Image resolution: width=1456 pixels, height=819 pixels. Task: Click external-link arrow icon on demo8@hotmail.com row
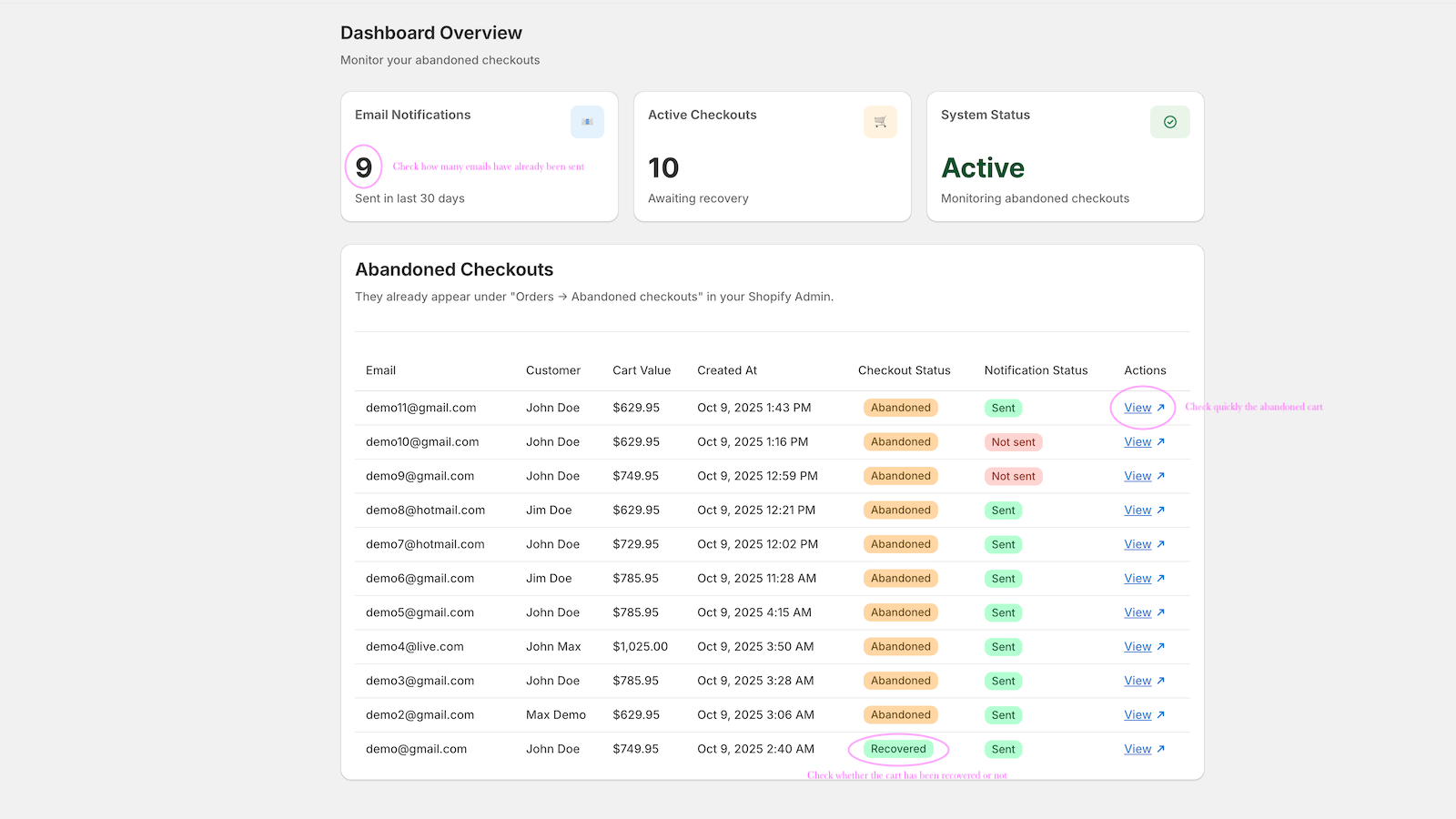coord(1160,511)
